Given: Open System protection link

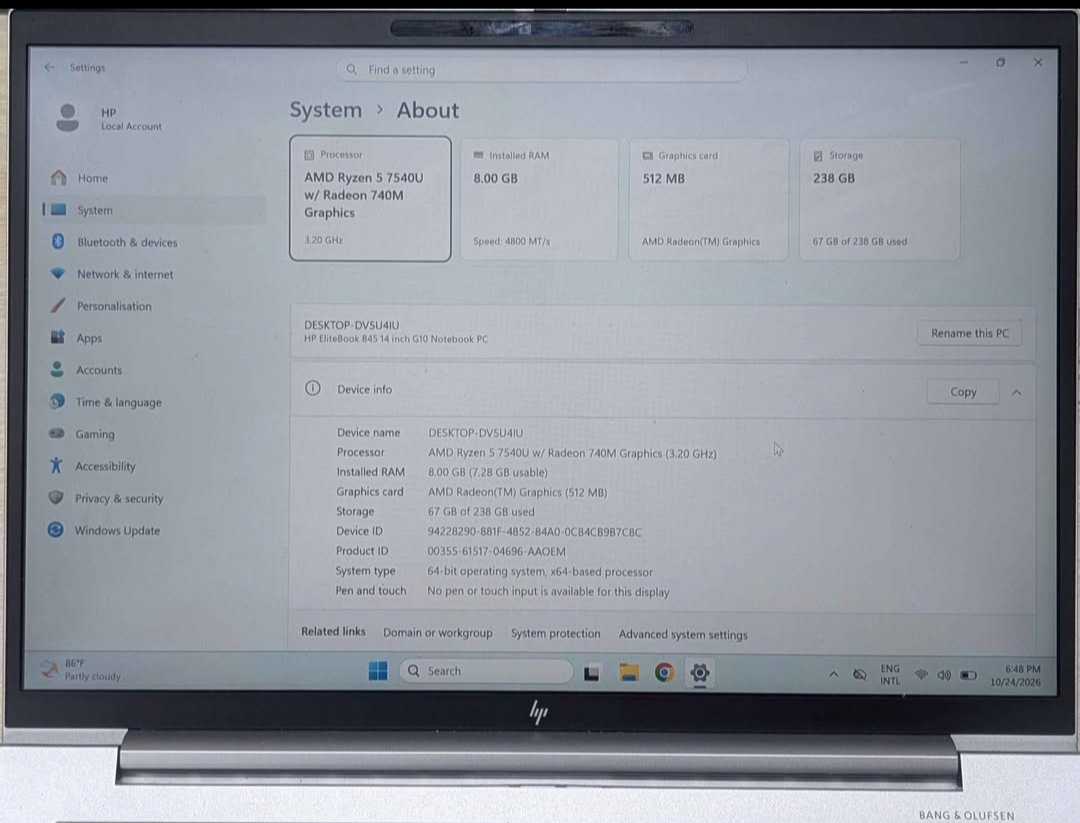Looking at the screenshot, I should point(556,634).
